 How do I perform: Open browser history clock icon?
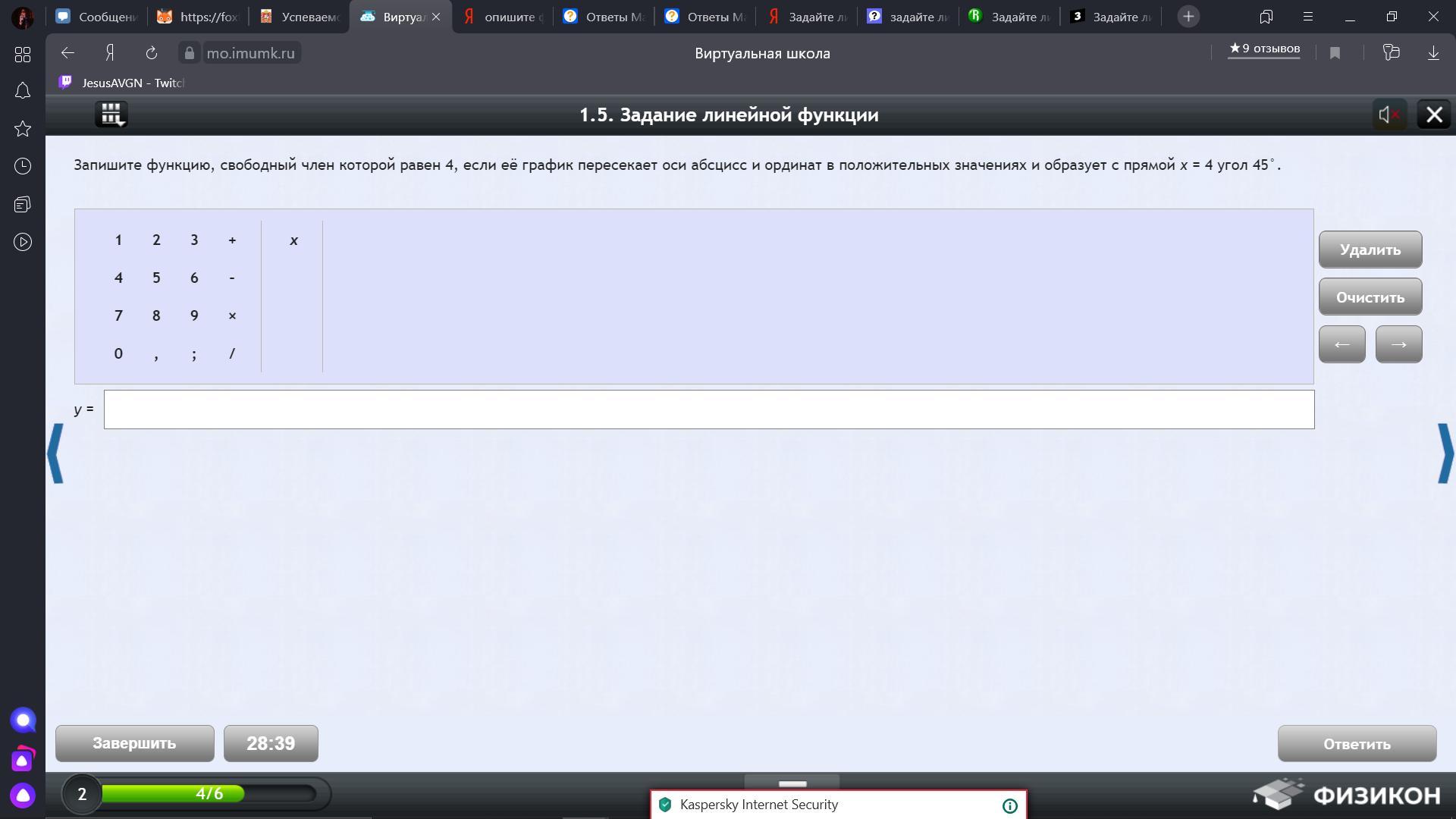(23, 166)
